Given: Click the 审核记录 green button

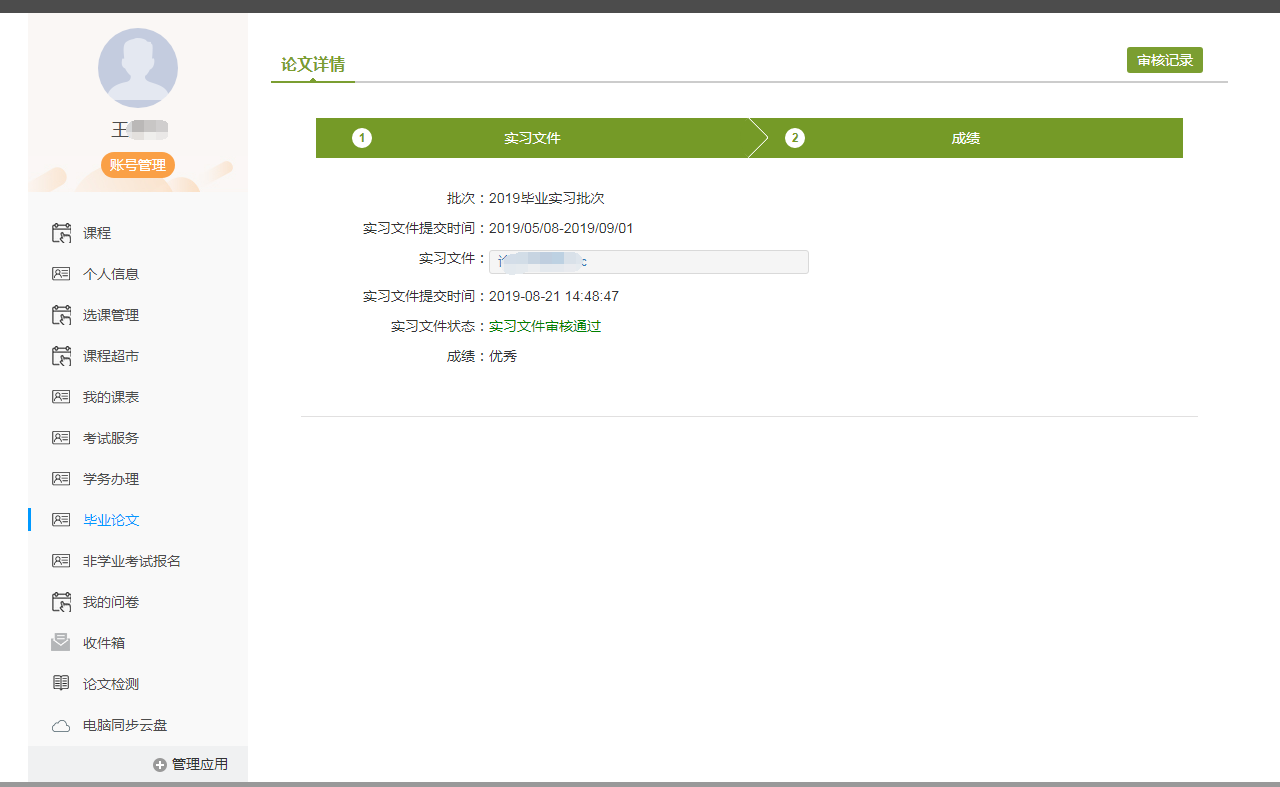Looking at the screenshot, I should pos(1164,60).
